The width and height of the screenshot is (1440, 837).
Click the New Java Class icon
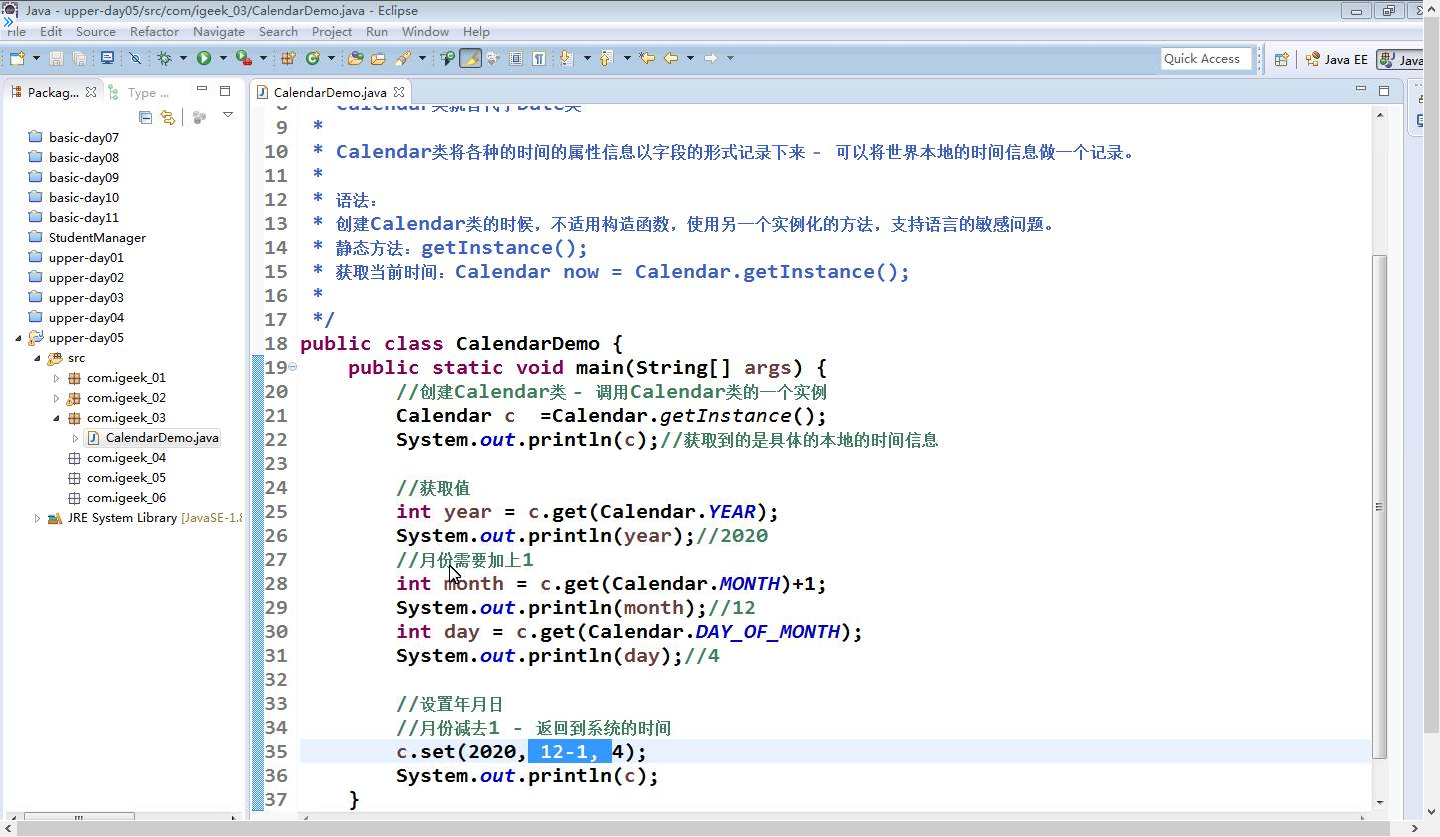click(313, 59)
